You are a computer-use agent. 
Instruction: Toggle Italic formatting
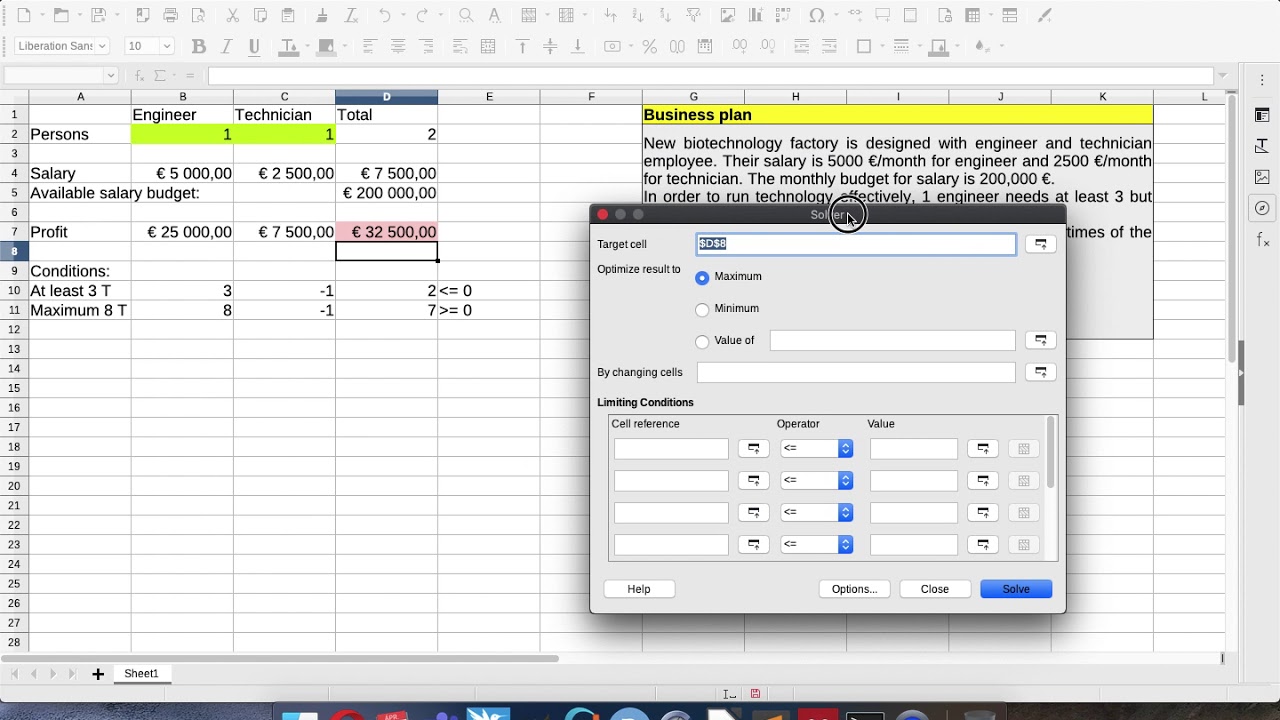pyautogui.click(x=226, y=47)
